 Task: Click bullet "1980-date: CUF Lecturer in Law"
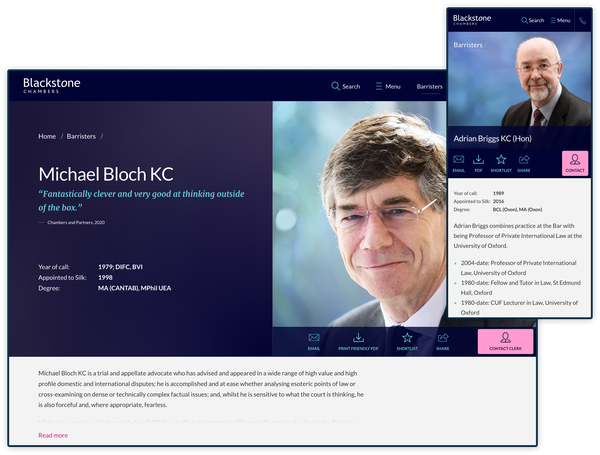pyautogui.click(x=519, y=308)
